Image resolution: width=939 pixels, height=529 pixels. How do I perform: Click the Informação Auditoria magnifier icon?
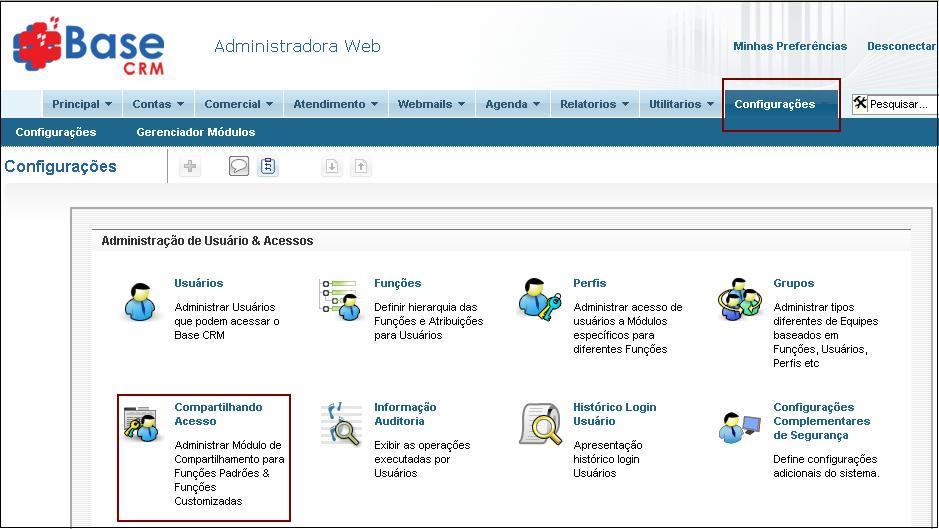(x=341, y=424)
